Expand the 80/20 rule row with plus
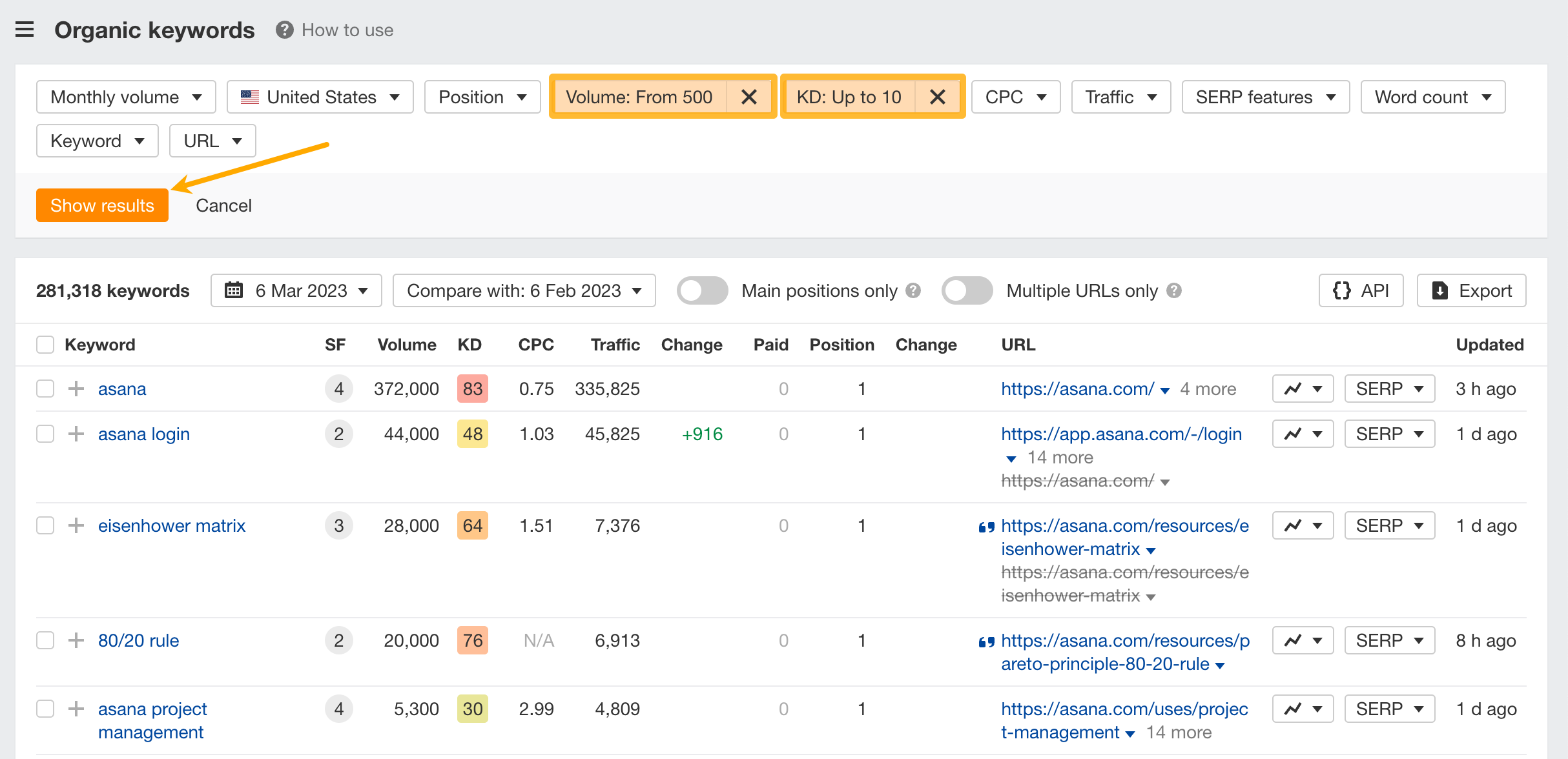 [76, 640]
